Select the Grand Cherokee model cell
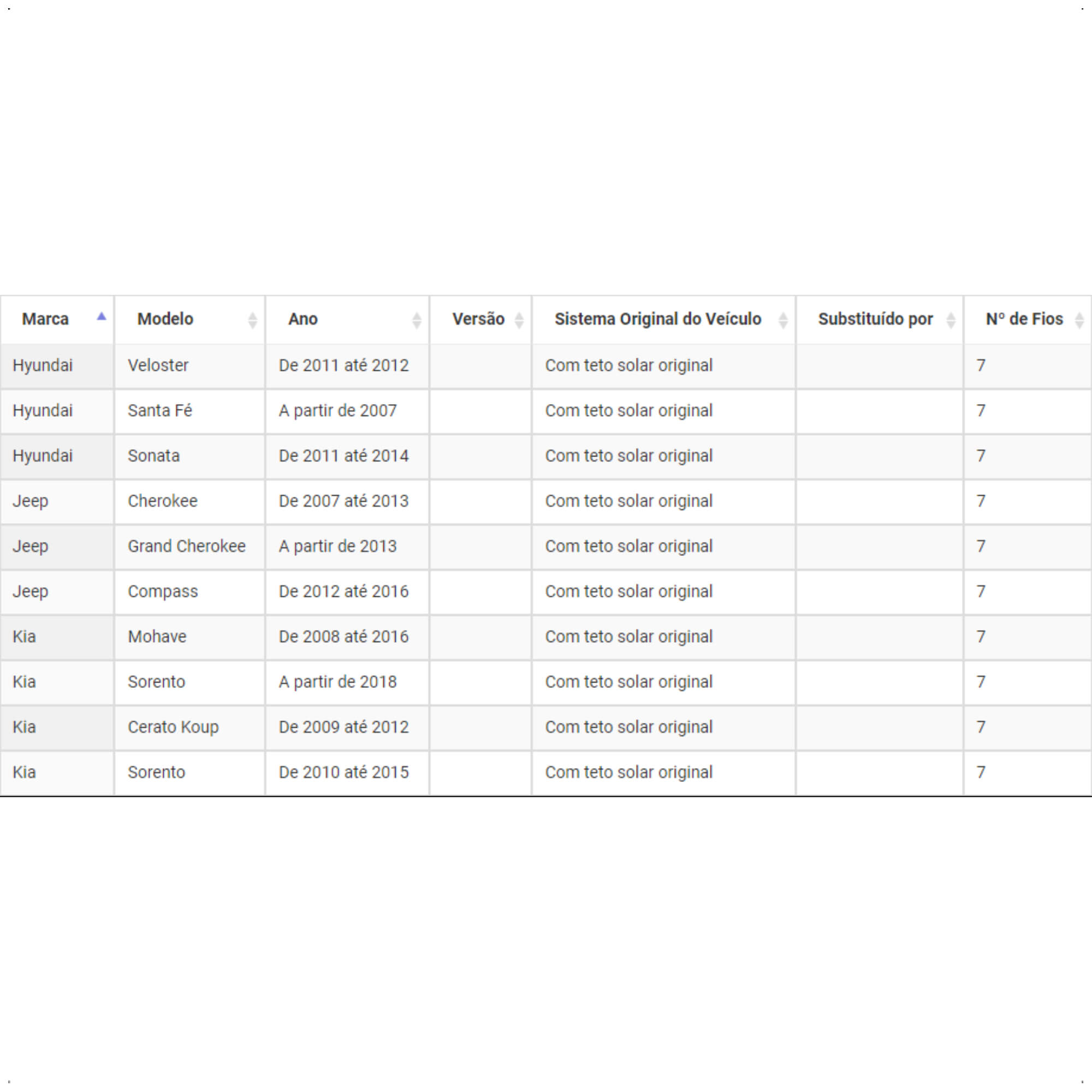 click(x=190, y=547)
